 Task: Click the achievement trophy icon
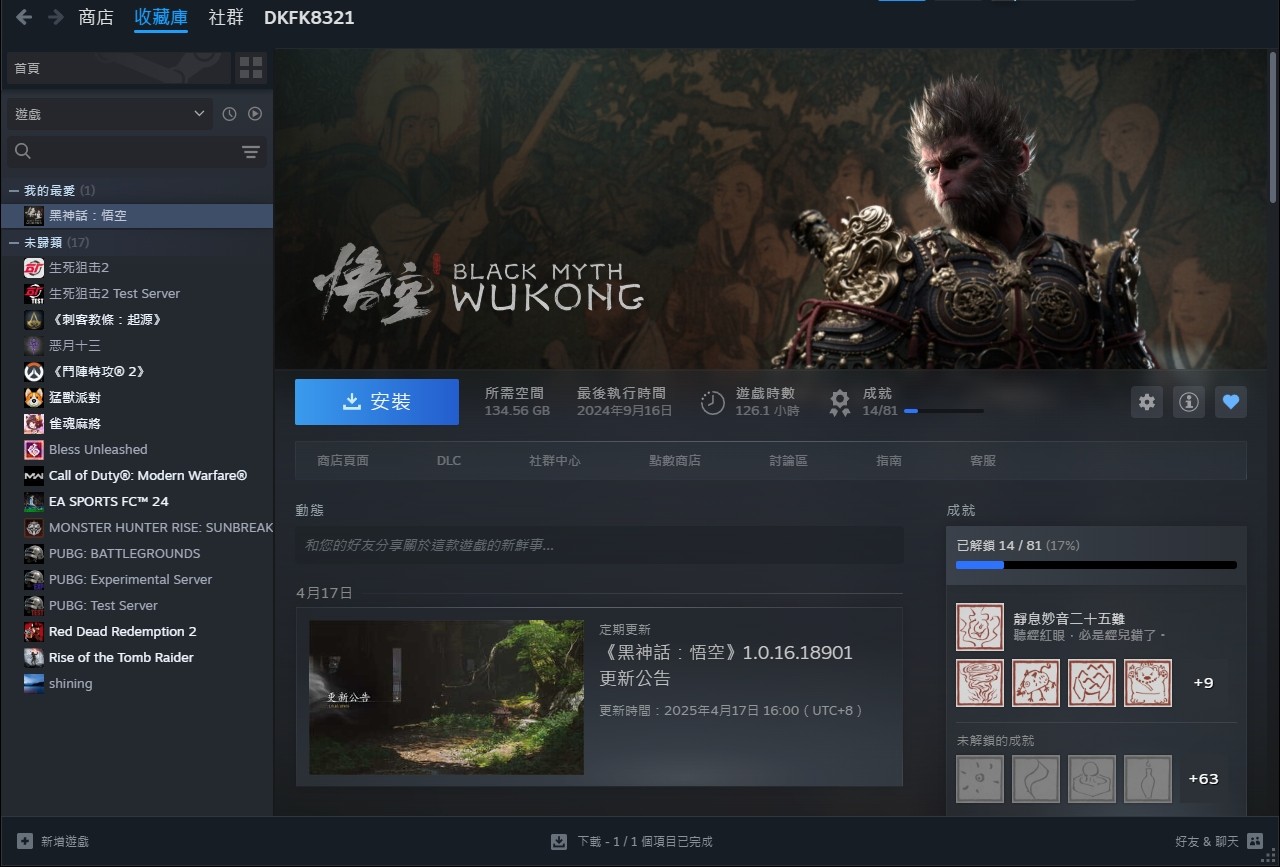pos(840,402)
